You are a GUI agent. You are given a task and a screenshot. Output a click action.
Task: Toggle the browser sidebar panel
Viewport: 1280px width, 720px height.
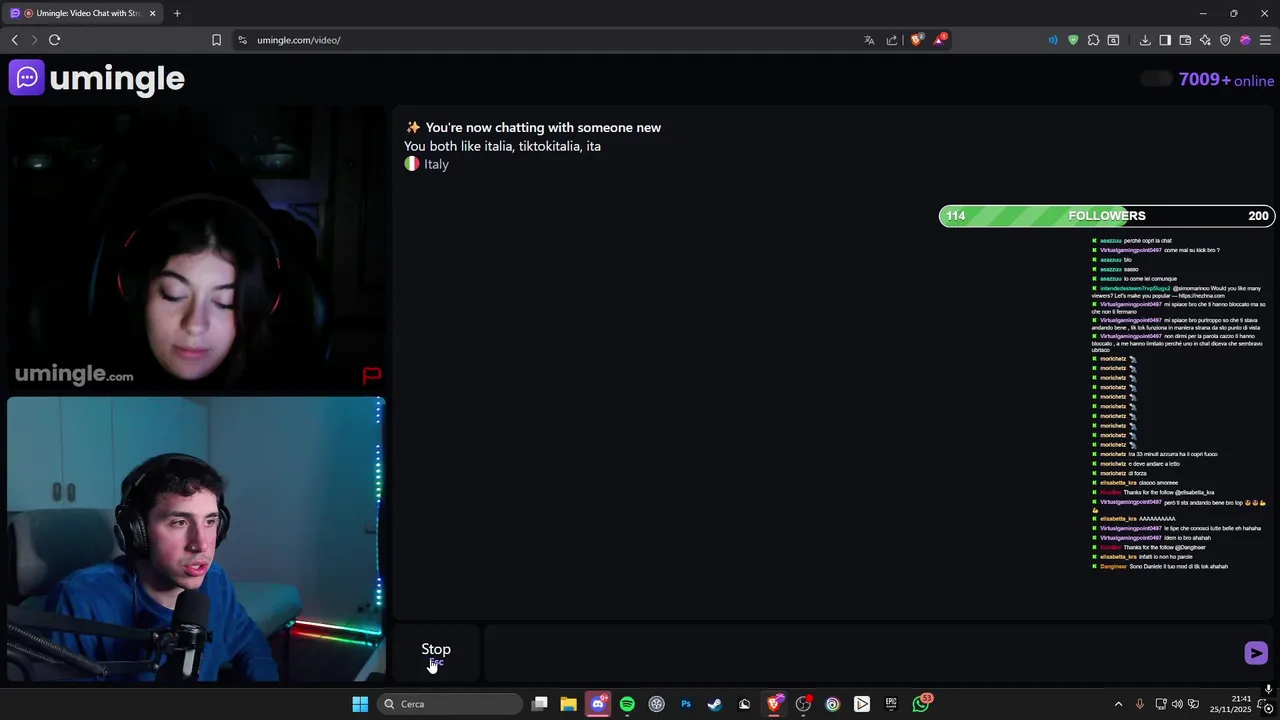(x=1165, y=40)
